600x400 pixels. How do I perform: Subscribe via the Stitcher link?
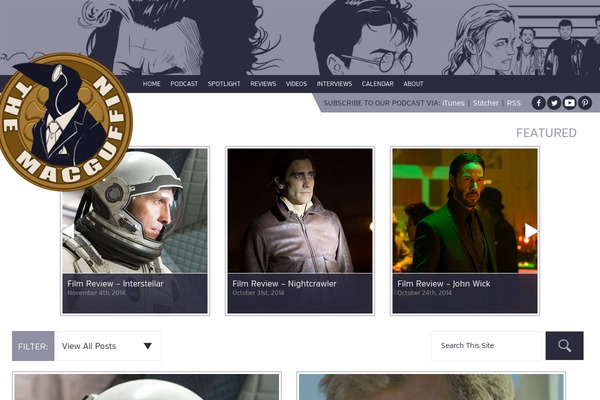tap(486, 103)
